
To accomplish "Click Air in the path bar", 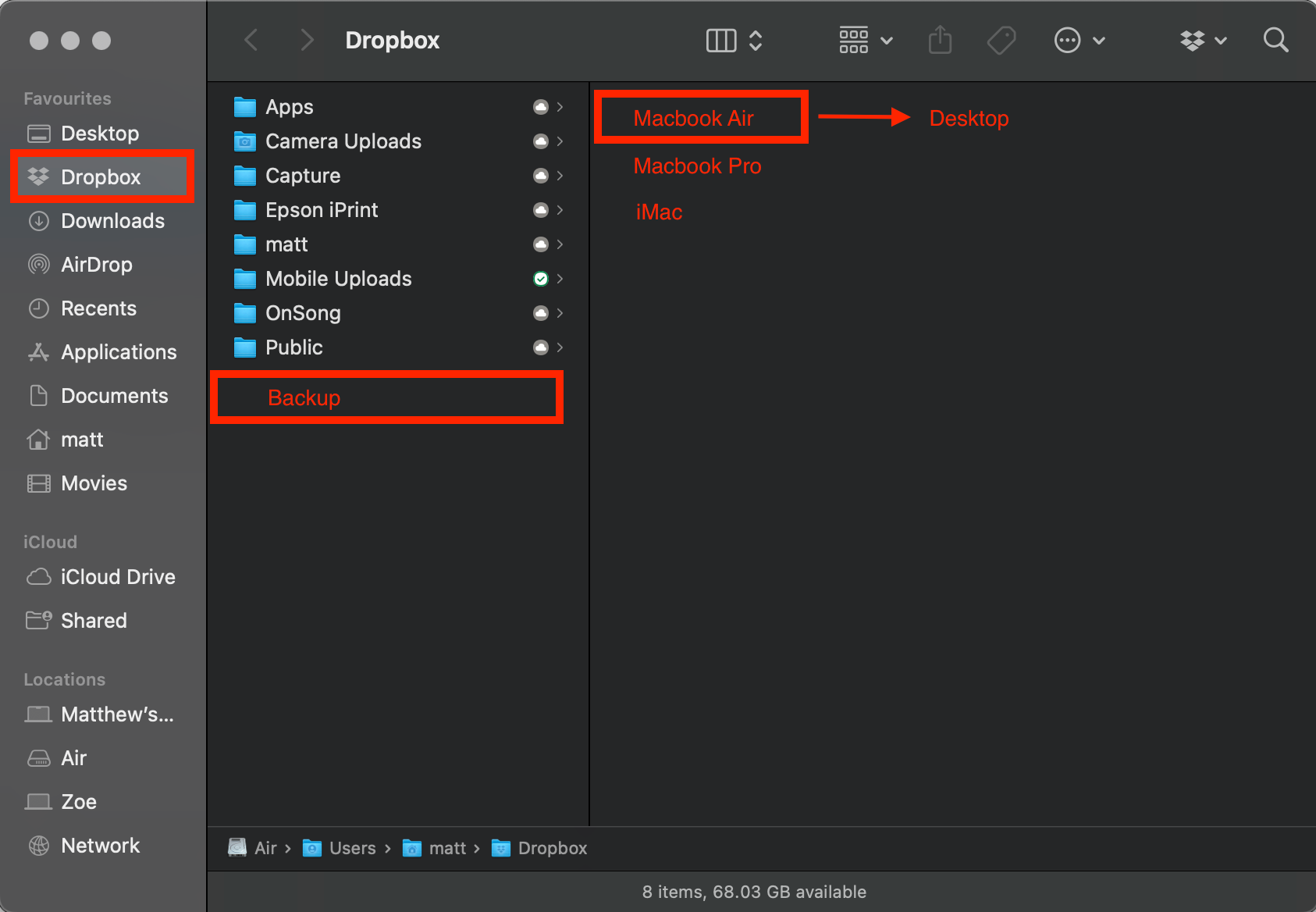I will point(252,848).
